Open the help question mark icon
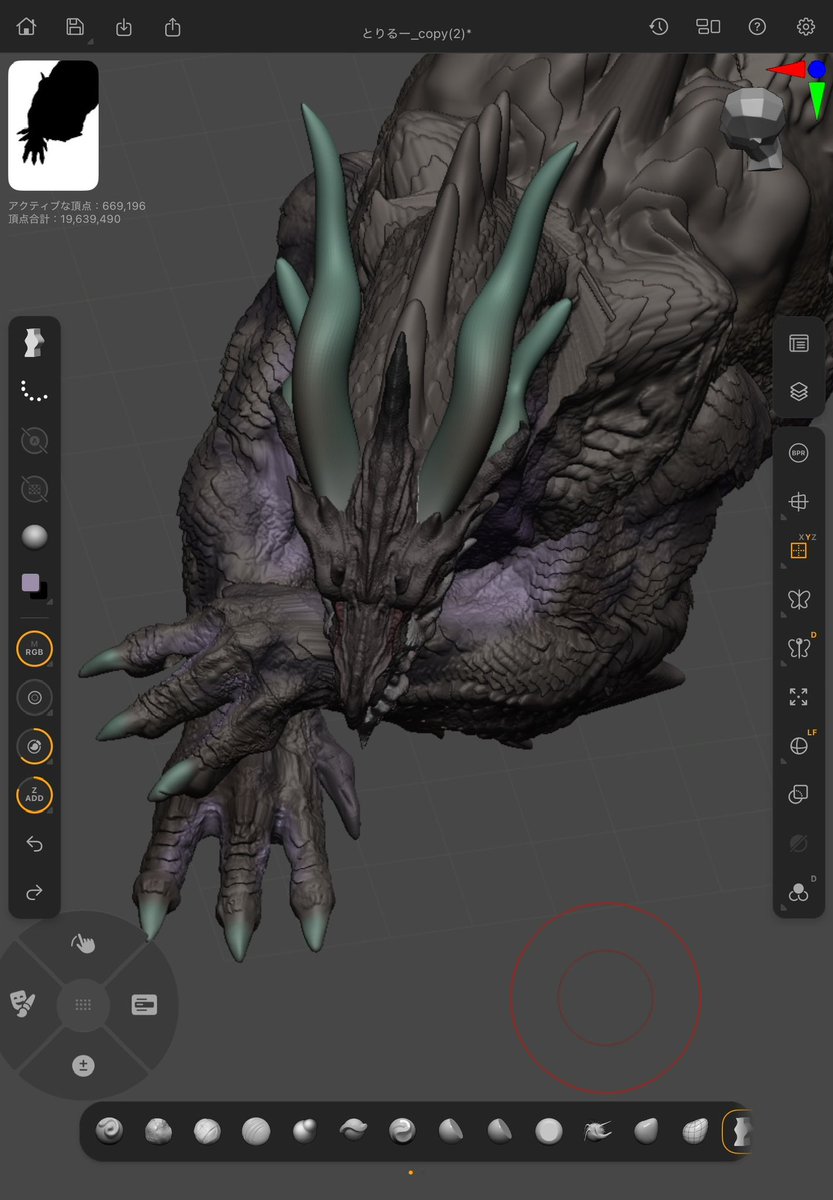Viewport: 833px width, 1200px height. 757,27
